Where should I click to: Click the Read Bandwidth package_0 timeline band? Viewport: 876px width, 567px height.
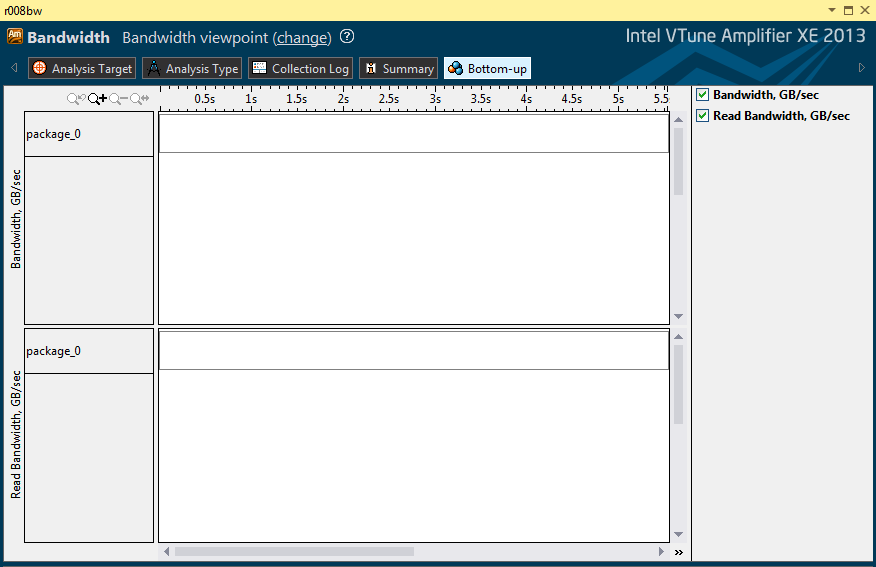pos(414,350)
